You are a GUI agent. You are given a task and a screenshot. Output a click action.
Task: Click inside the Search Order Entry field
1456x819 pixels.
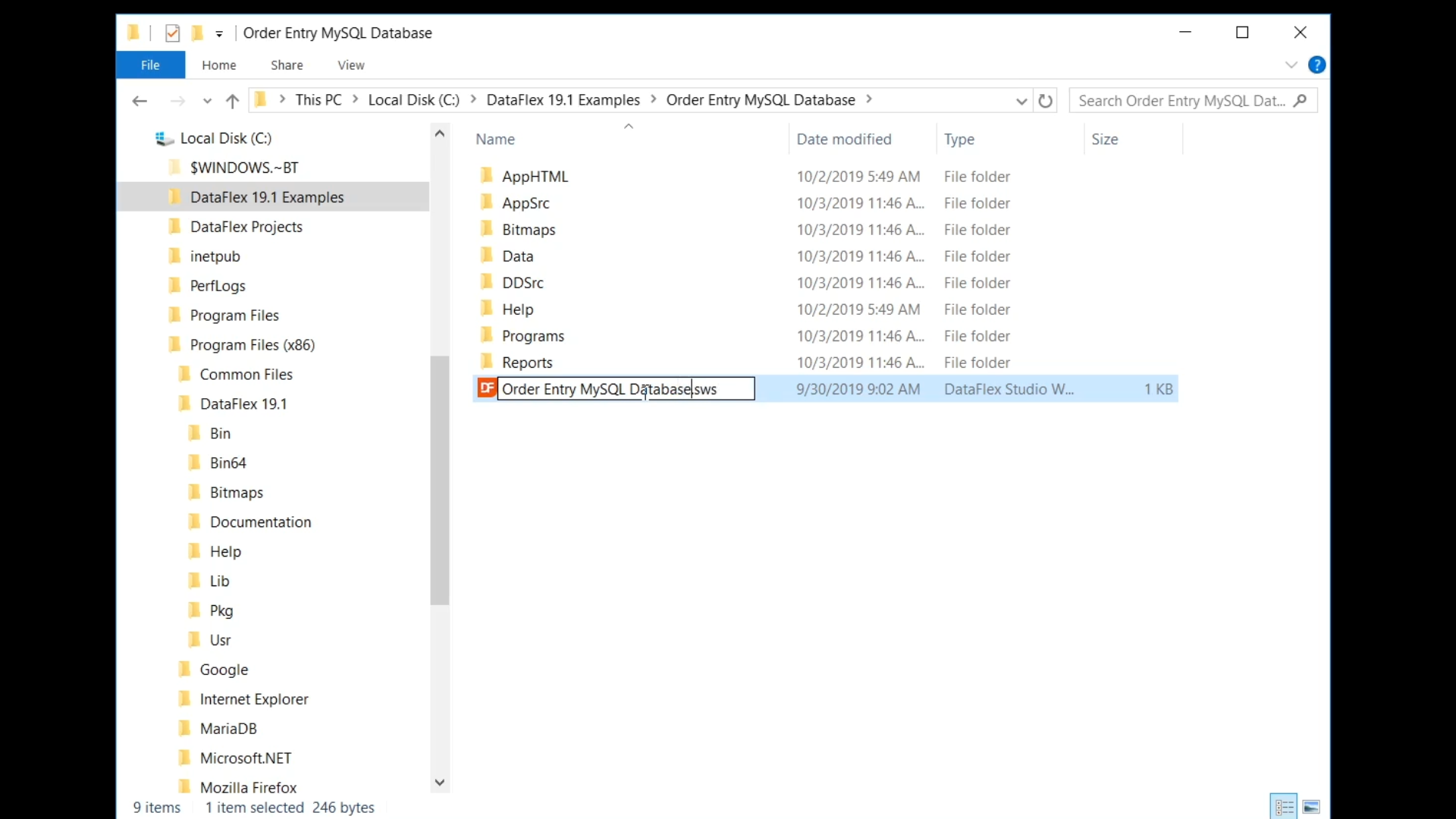pyautogui.click(x=1179, y=100)
